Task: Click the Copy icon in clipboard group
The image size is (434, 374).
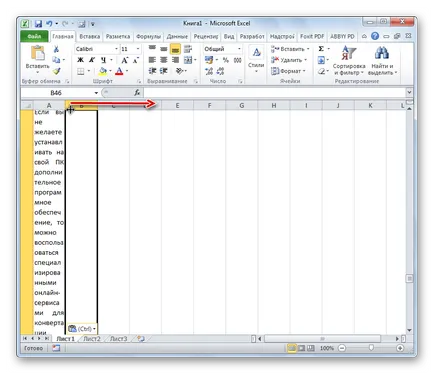Action: 56,60
